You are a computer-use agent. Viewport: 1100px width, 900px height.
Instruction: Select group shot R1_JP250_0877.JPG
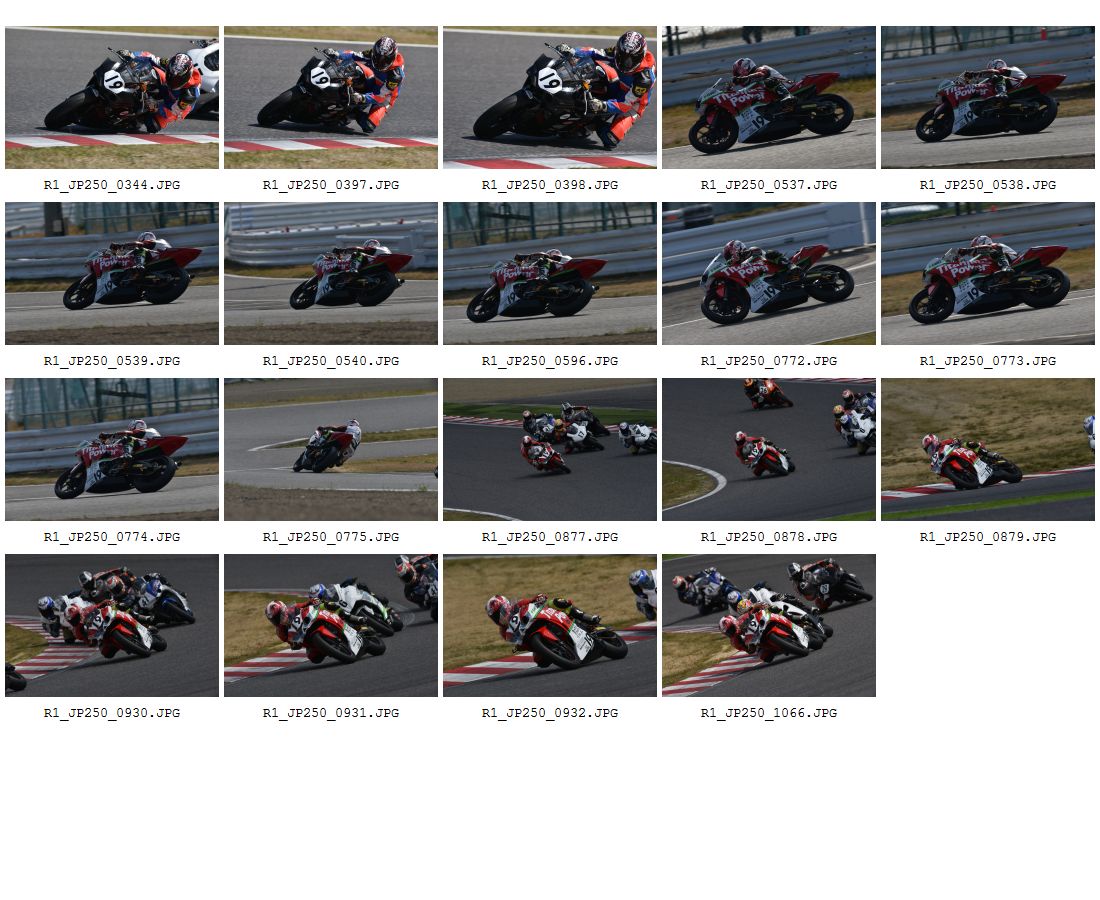point(550,450)
